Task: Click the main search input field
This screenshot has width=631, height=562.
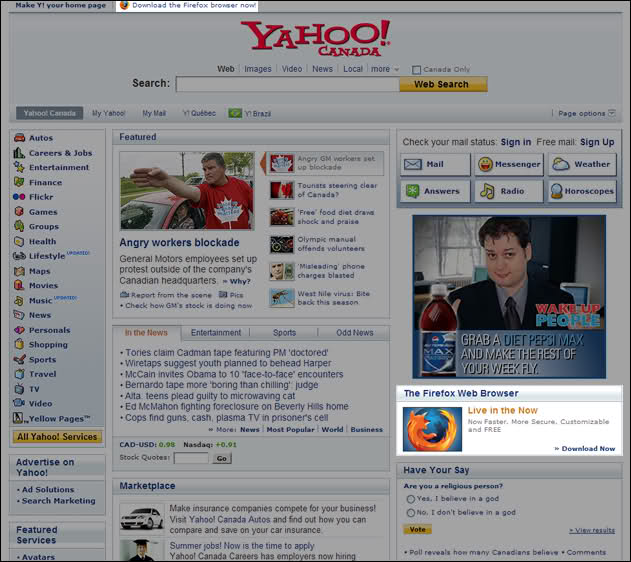Action: (x=287, y=84)
